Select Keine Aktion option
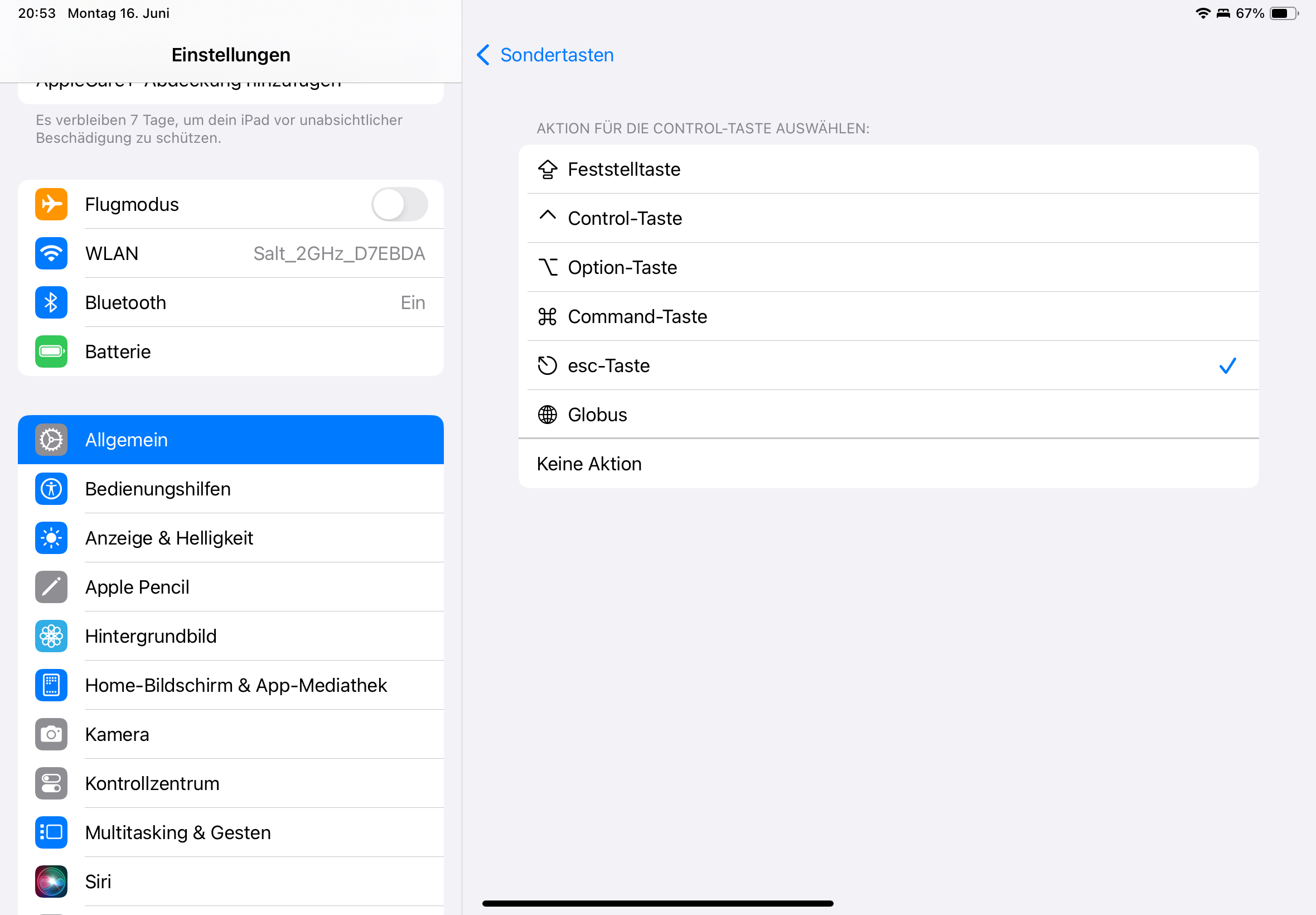 (589, 464)
